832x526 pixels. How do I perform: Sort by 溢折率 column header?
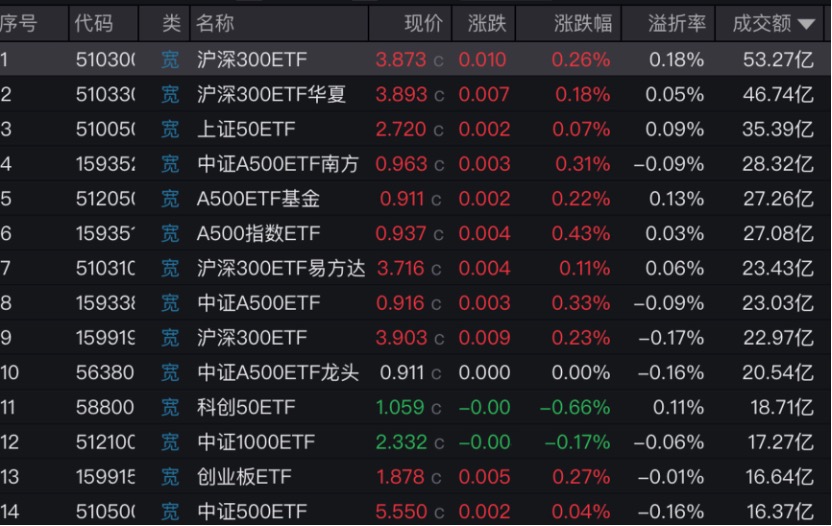pos(677,23)
